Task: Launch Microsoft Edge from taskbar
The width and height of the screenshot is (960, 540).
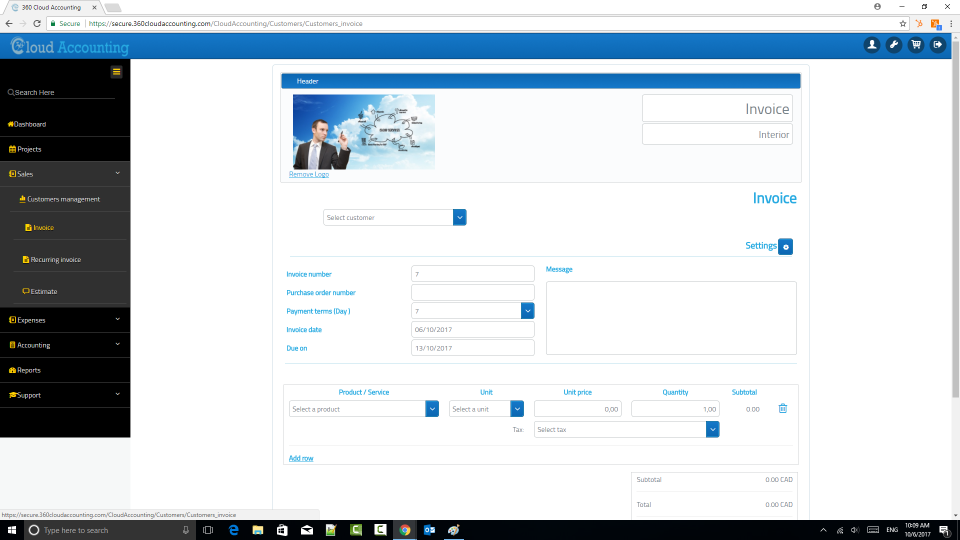Action: [x=233, y=530]
